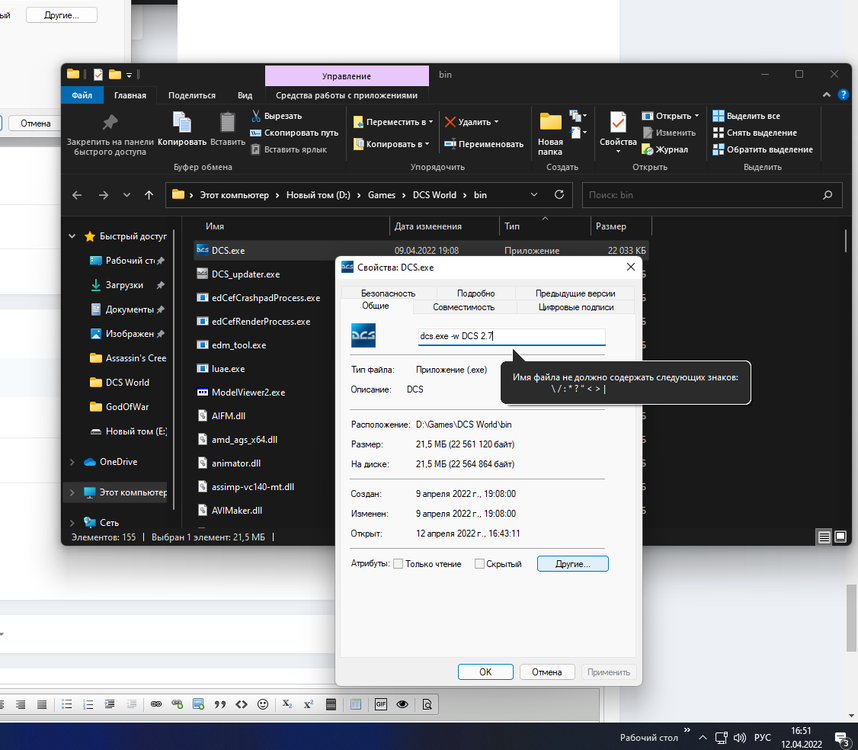The image size is (858, 750).
Task: Insert a numbered list in editor toolbar
Action: coord(88,704)
